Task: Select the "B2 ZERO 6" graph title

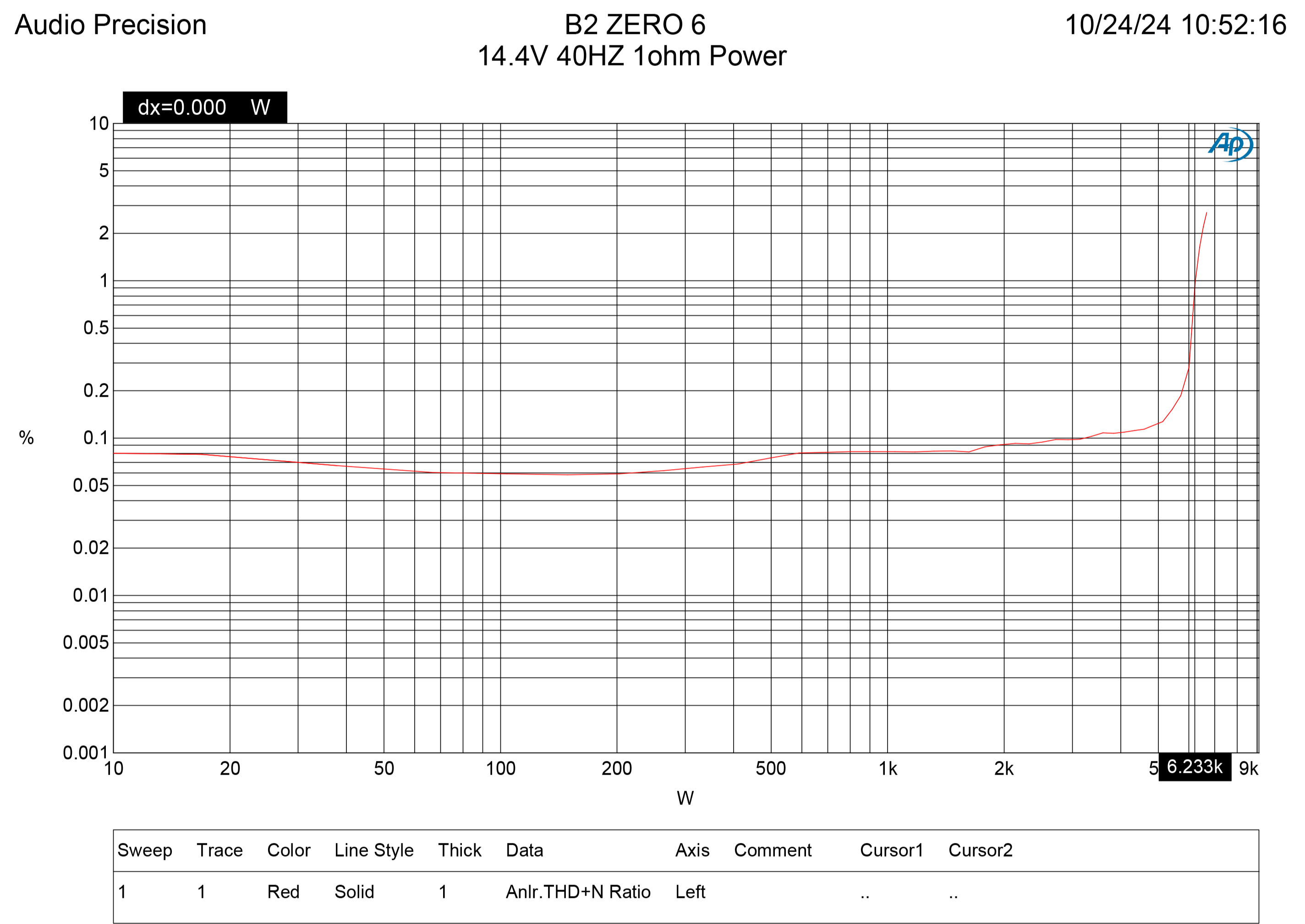Action: (x=635, y=25)
